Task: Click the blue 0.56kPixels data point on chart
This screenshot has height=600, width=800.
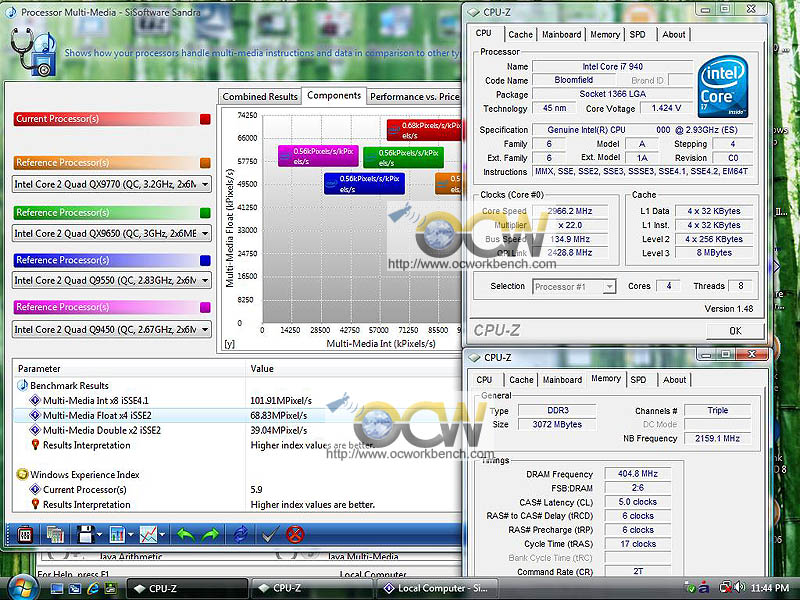Action: pyautogui.click(x=364, y=184)
